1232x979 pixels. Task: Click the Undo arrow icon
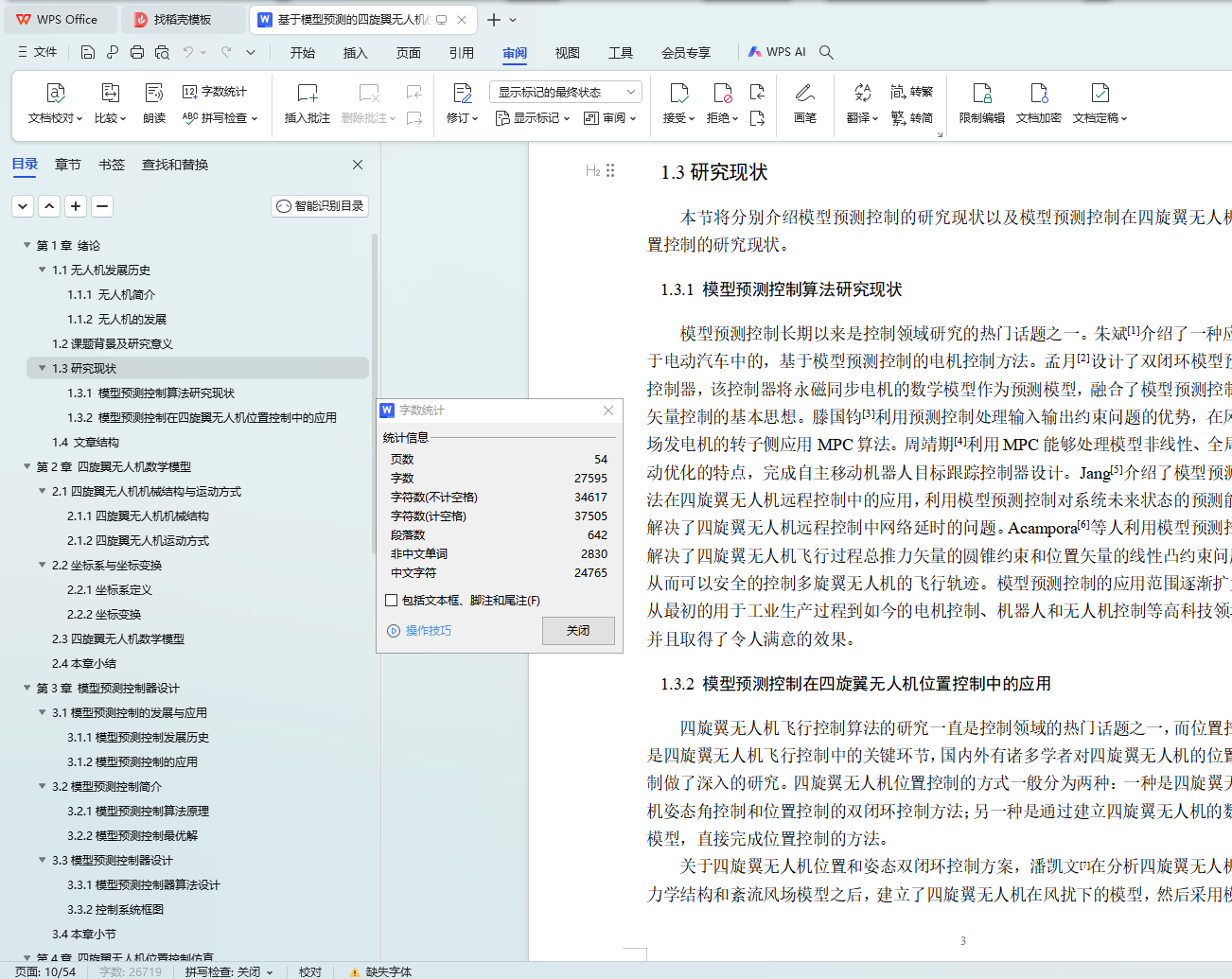pyautogui.click(x=188, y=52)
